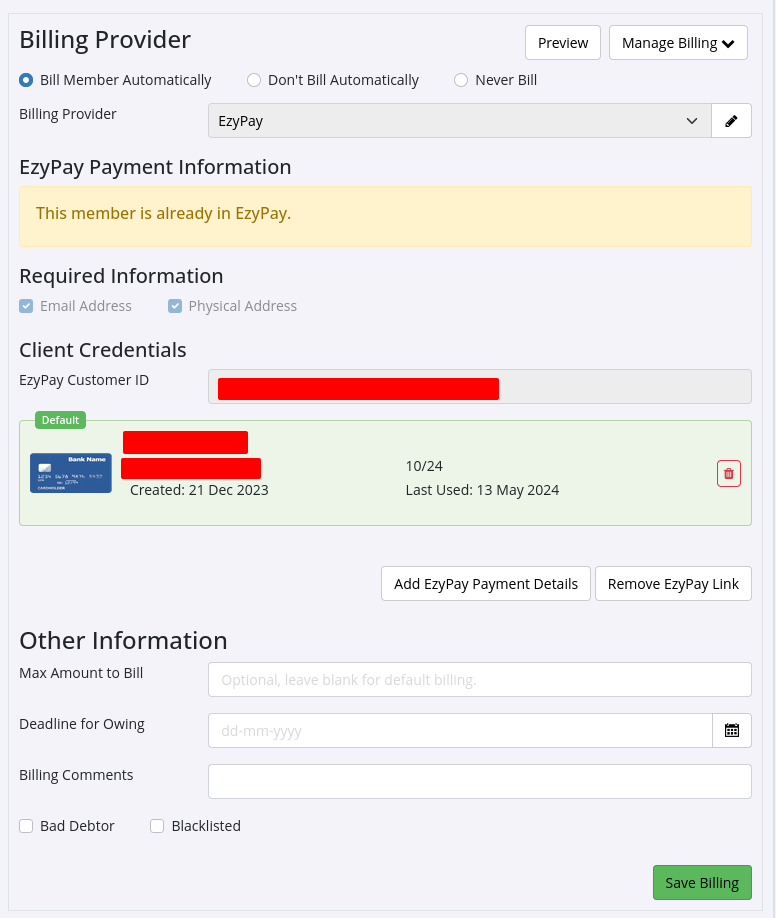Expand the Manage Billing dropdown
Screen dimensions: 776x918
(677, 43)
